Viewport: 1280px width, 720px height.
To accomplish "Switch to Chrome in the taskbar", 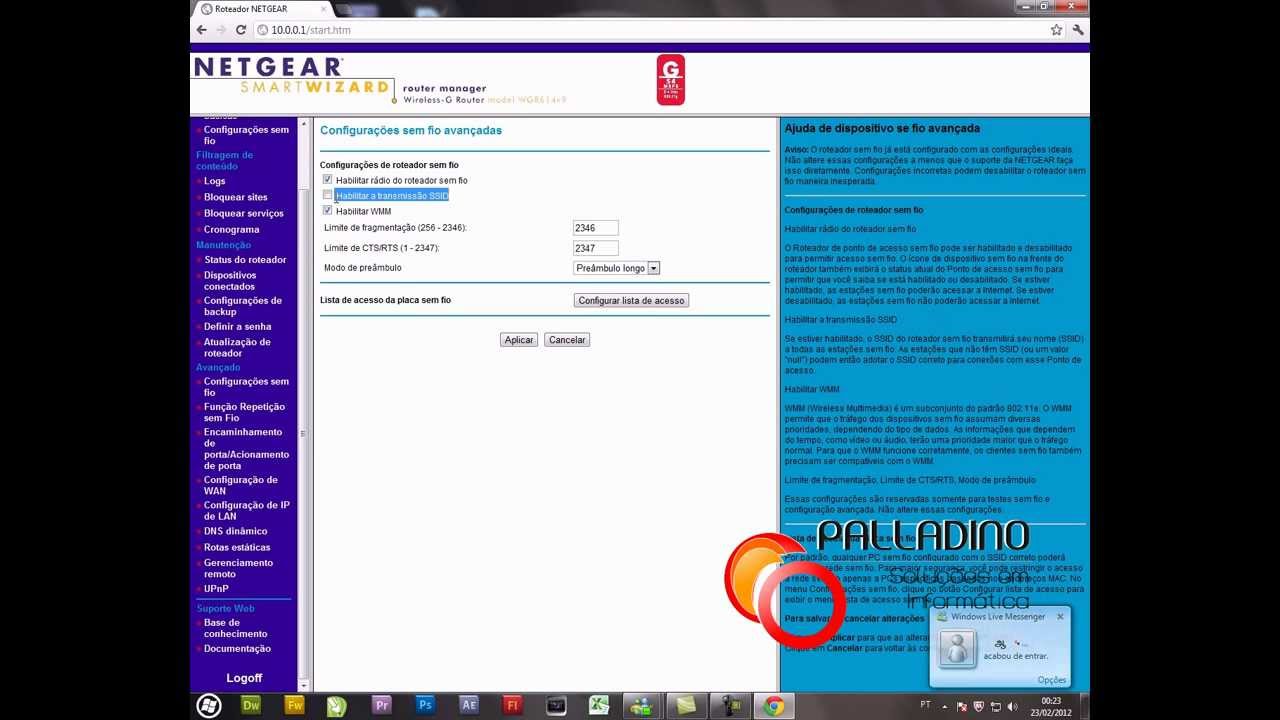I will (773, 705).
